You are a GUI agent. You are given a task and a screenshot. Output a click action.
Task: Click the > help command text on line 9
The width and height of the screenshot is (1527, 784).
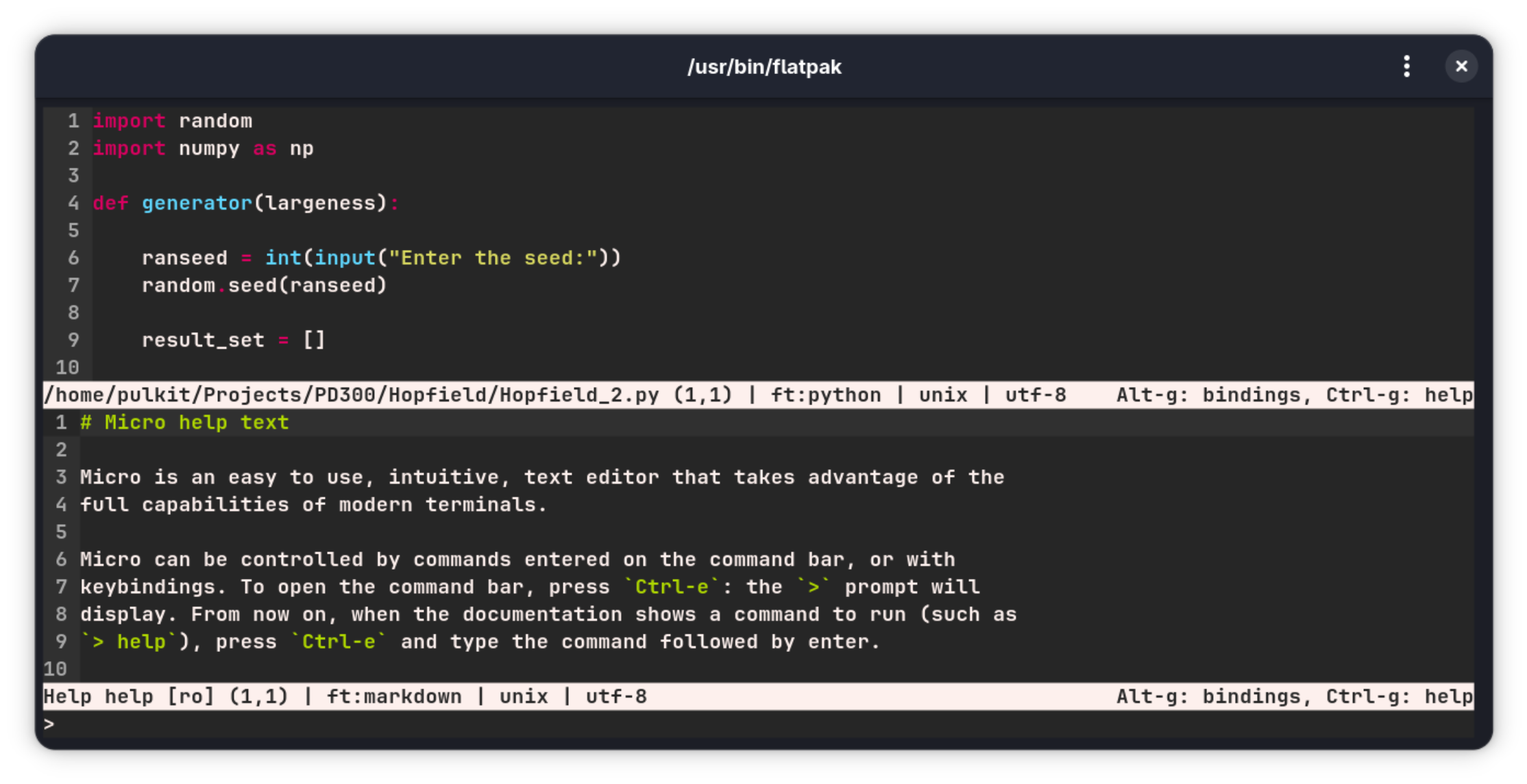click(129, 641)
